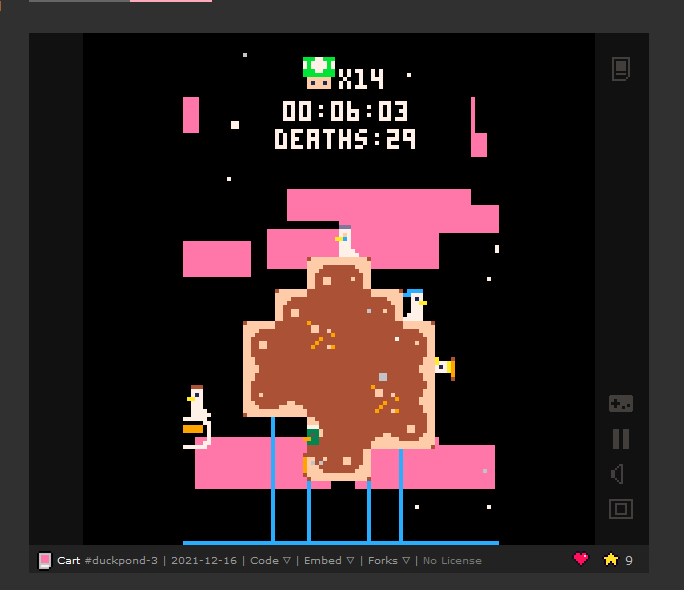Like the cart with the heart icon
Screen dimensions: 684x590
pos(581,559)
